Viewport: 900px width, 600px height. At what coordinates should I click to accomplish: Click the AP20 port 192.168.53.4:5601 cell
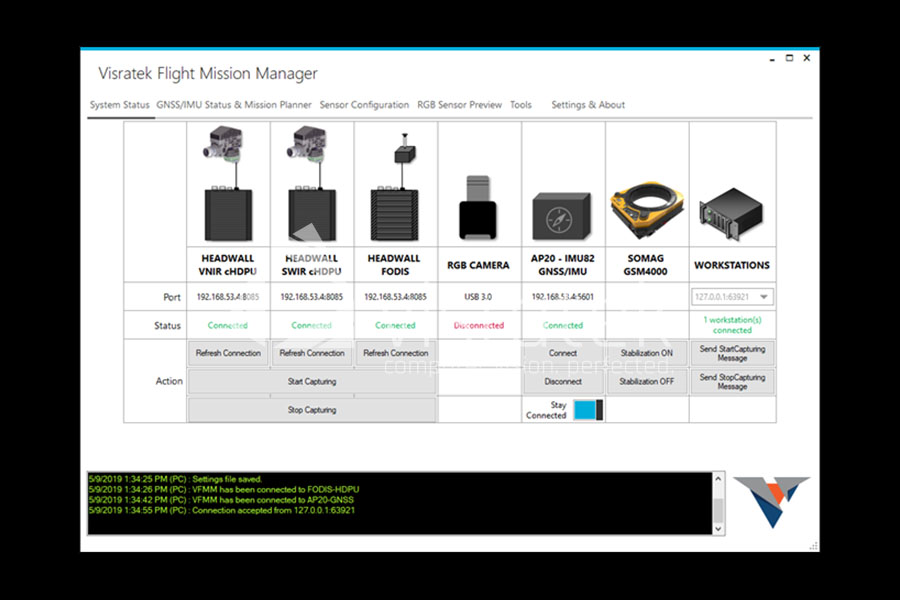pos(562,297)
